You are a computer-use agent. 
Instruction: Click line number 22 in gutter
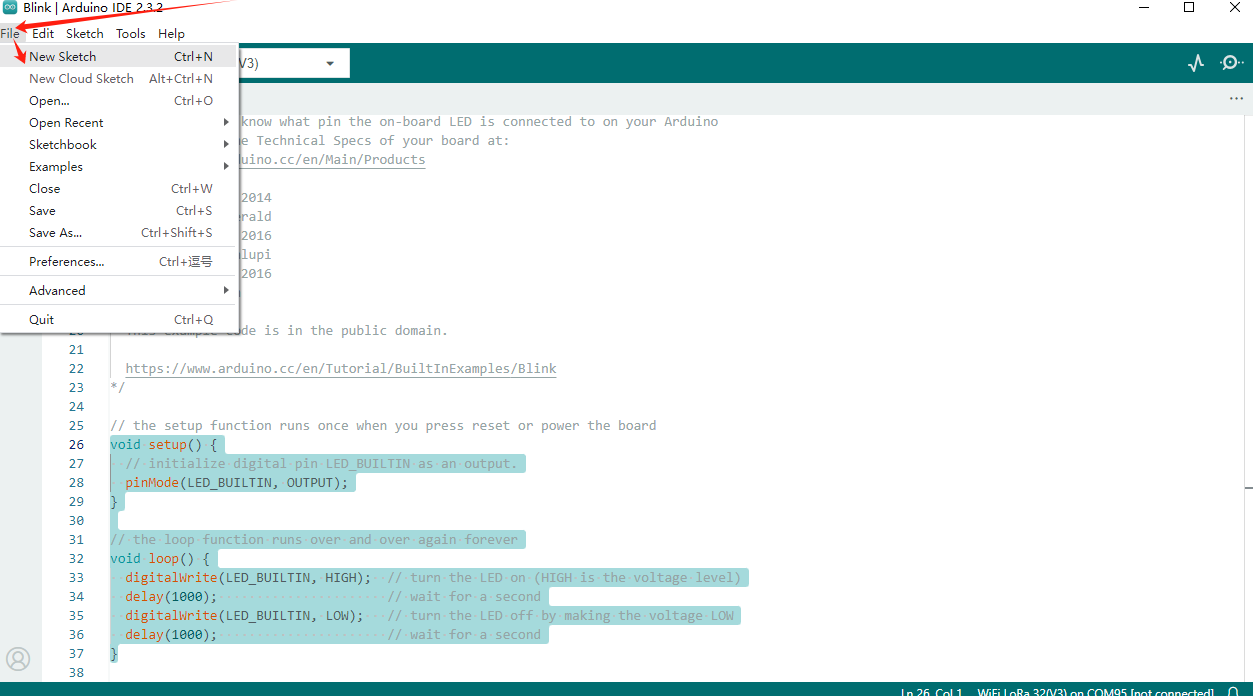coord(76,369)
